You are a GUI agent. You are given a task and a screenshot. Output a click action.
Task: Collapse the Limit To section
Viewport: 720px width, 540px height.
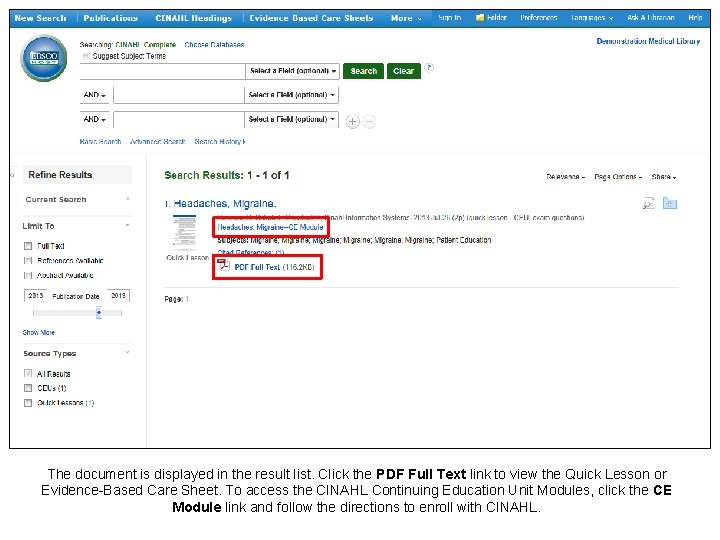[127, 225]
